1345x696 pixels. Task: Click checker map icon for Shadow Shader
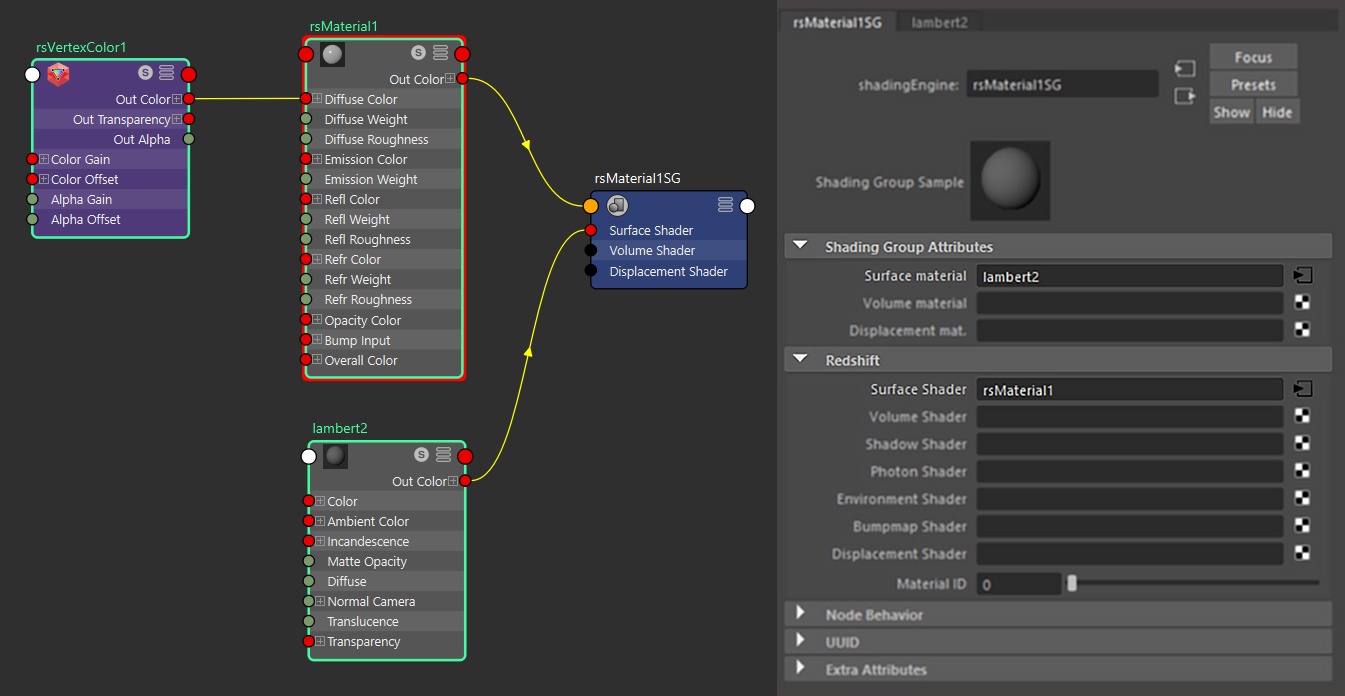pyautogui.click(x=1302, y=444)
